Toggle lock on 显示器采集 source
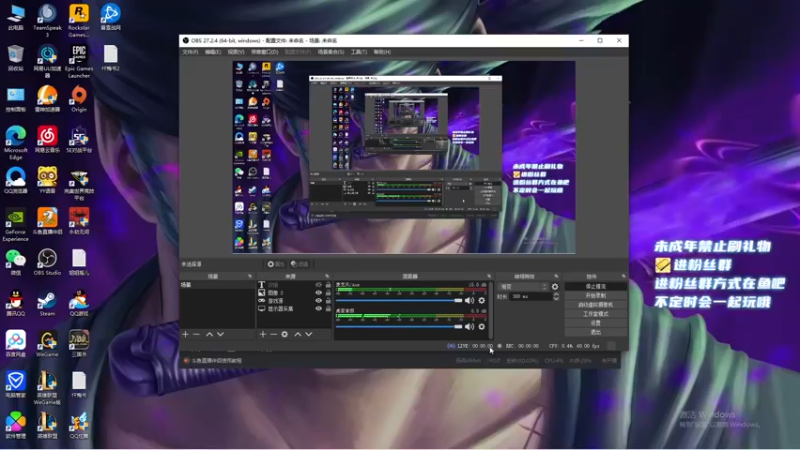 pos(328,309)
